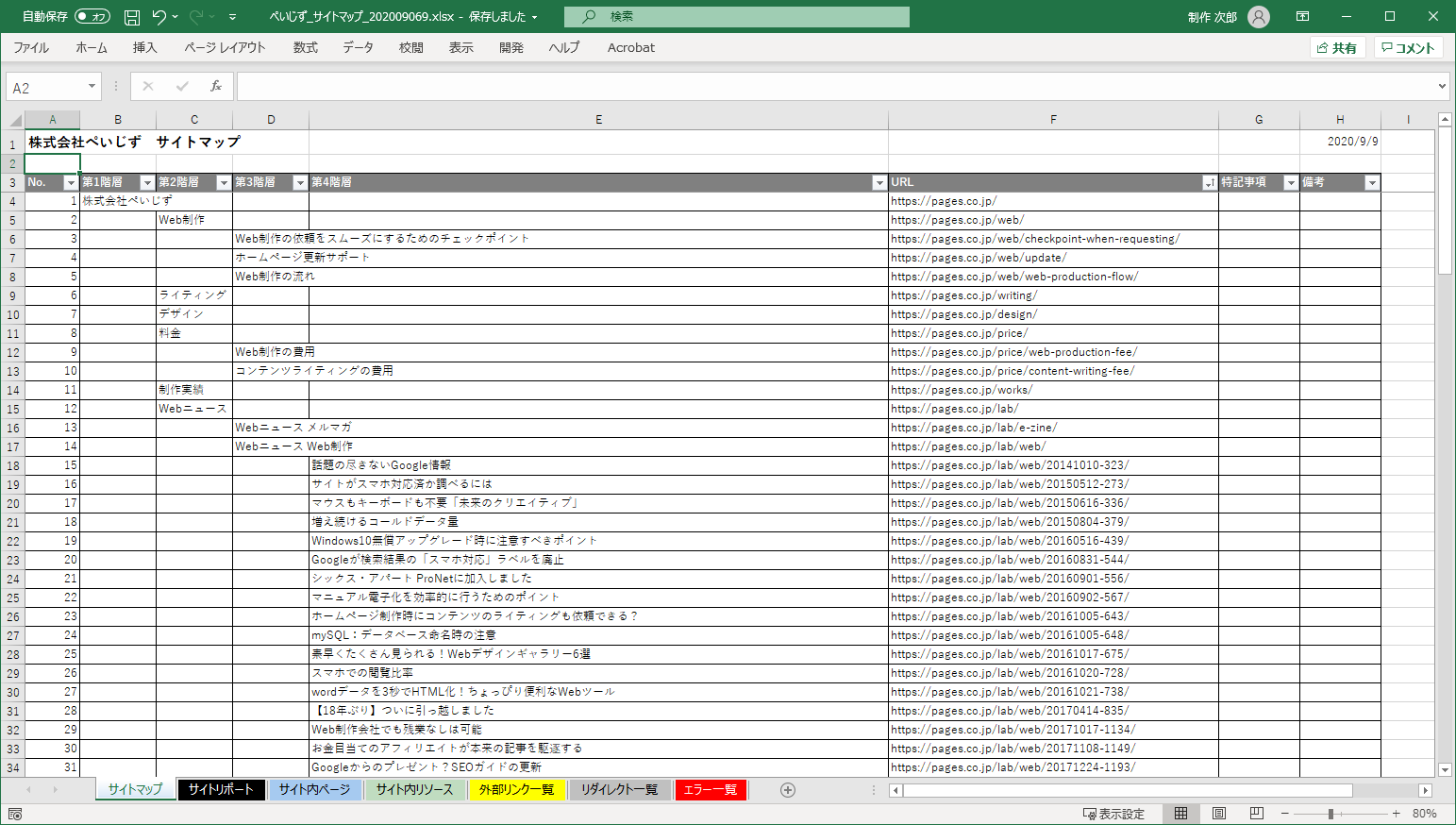Click the new sheet plus icon
The width and height of the screenshot is (1456, 825).
click(x=788, y=790)
